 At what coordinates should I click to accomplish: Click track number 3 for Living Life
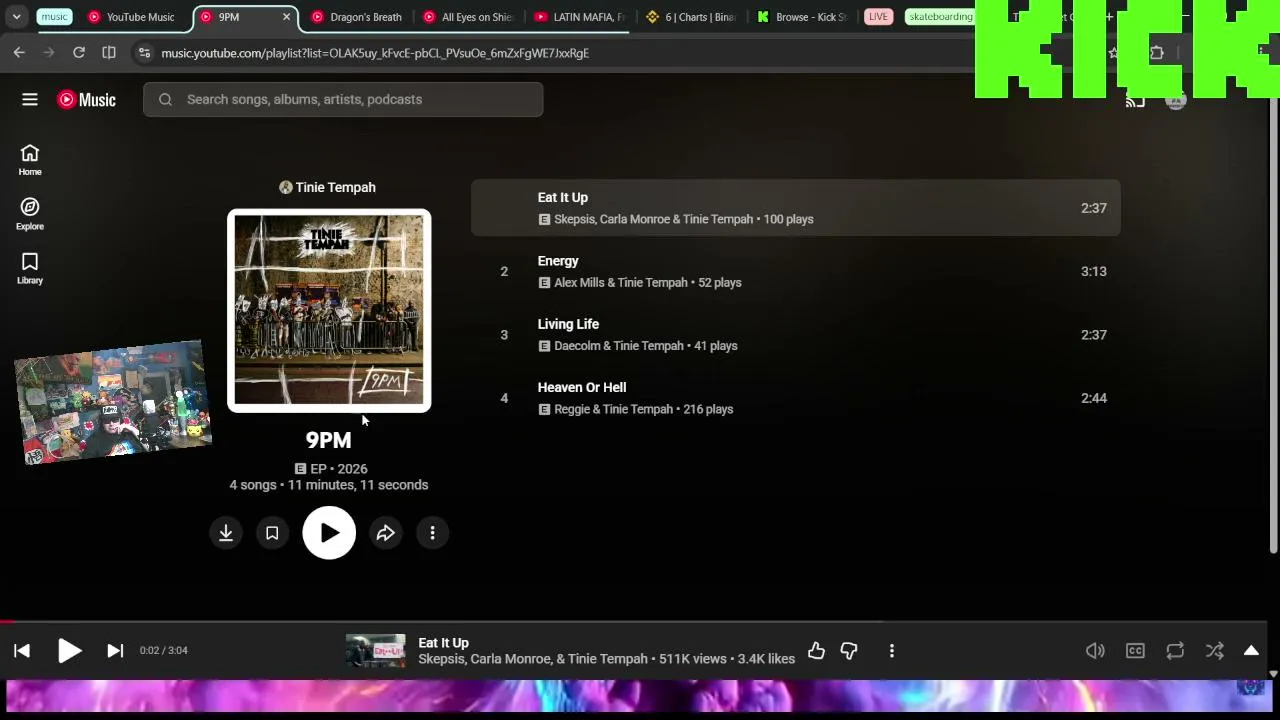pyautogui.click(x=504, y=335)
